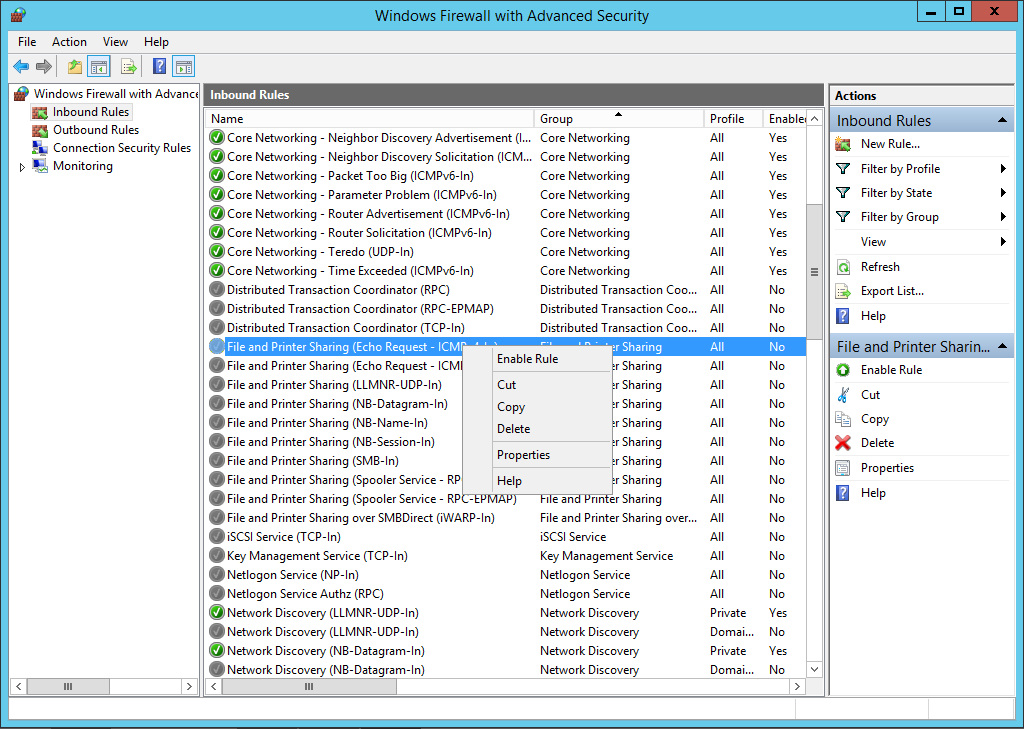Viewport: 1024px width, 729px height.
Task: Sort by the Enabled column header
Action: click(785, 119)
